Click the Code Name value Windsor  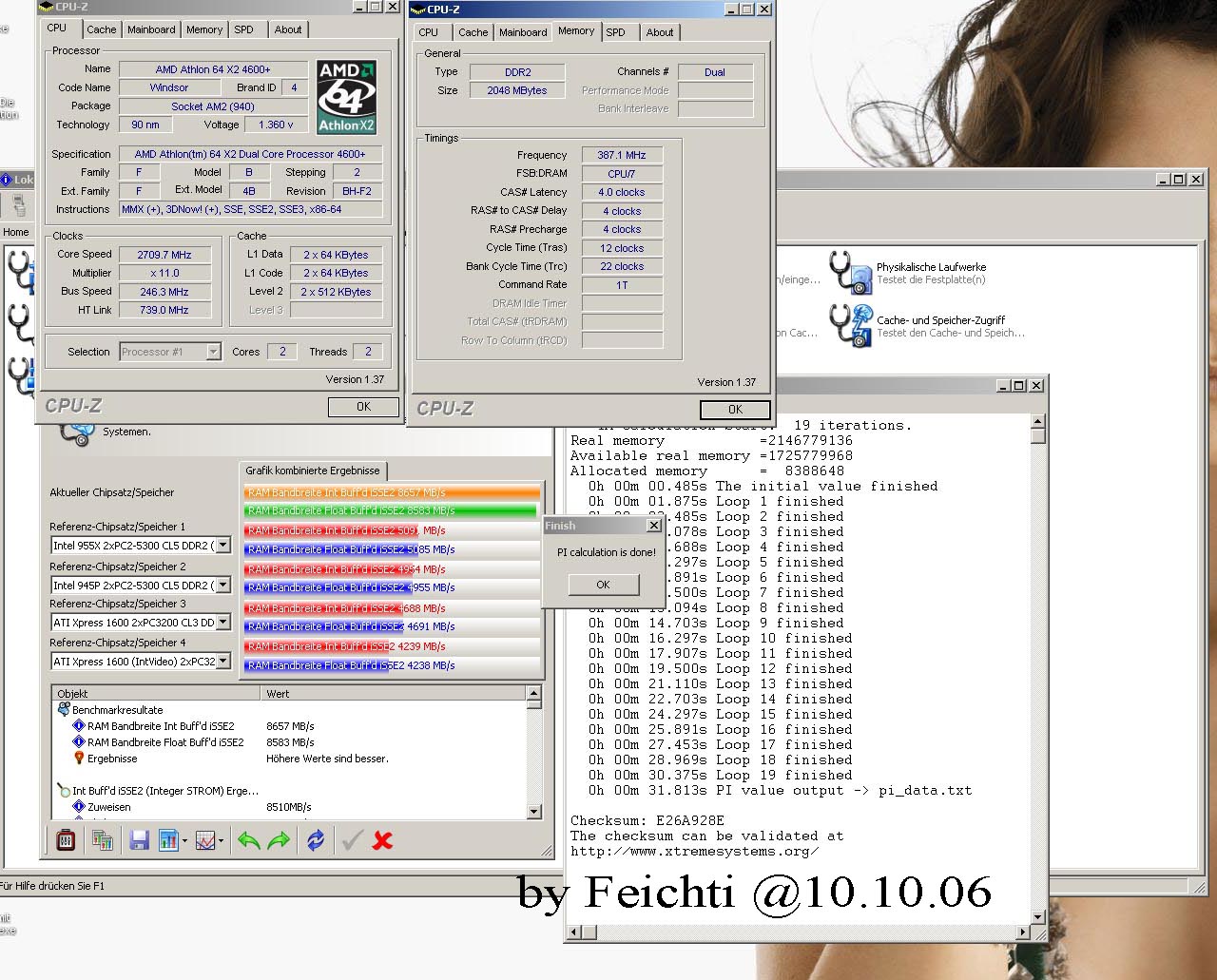169,87
